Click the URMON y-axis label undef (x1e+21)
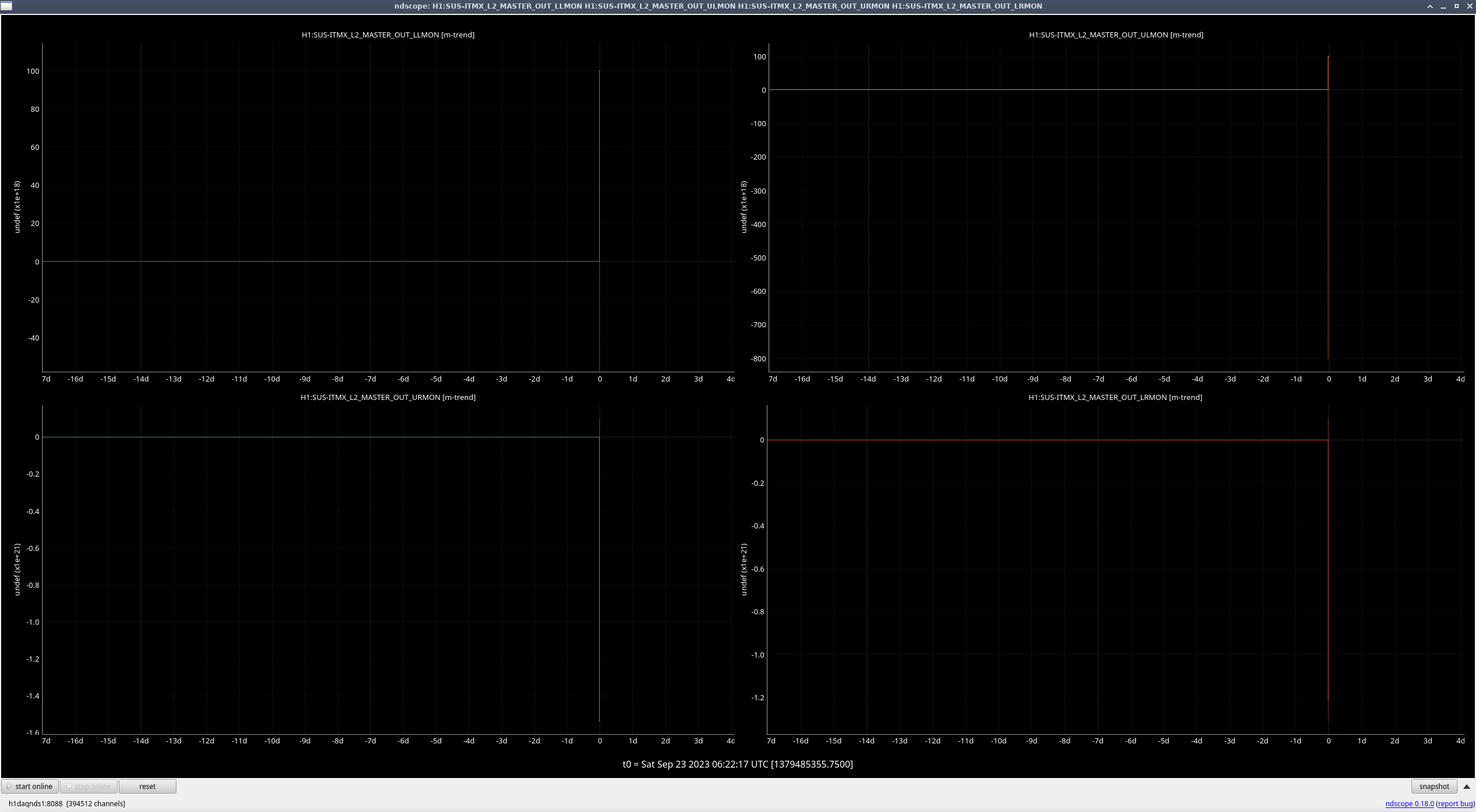 coord(17,569)
